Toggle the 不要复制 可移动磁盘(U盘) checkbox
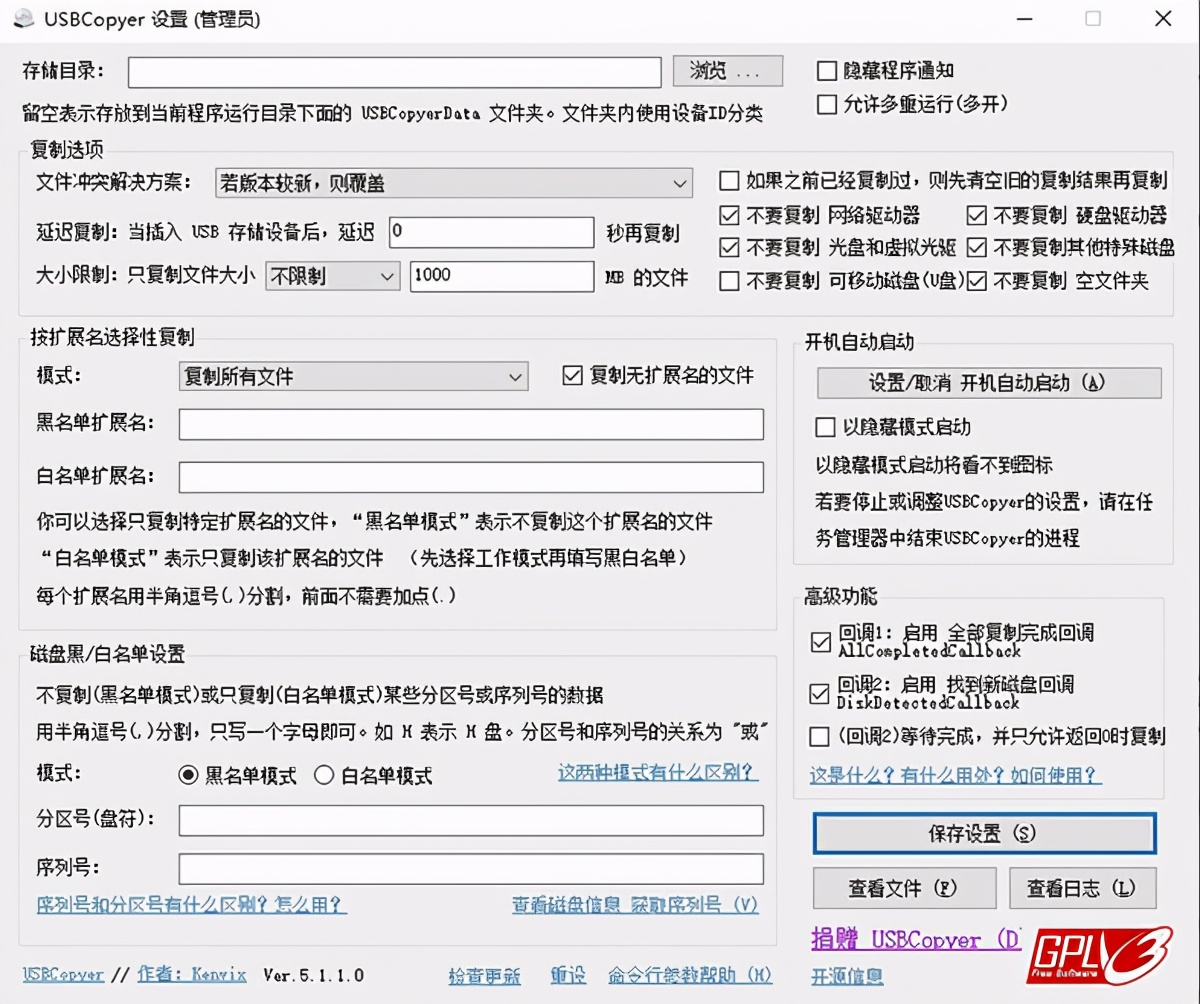The image size is (1200, 1004). click(727, 281)
